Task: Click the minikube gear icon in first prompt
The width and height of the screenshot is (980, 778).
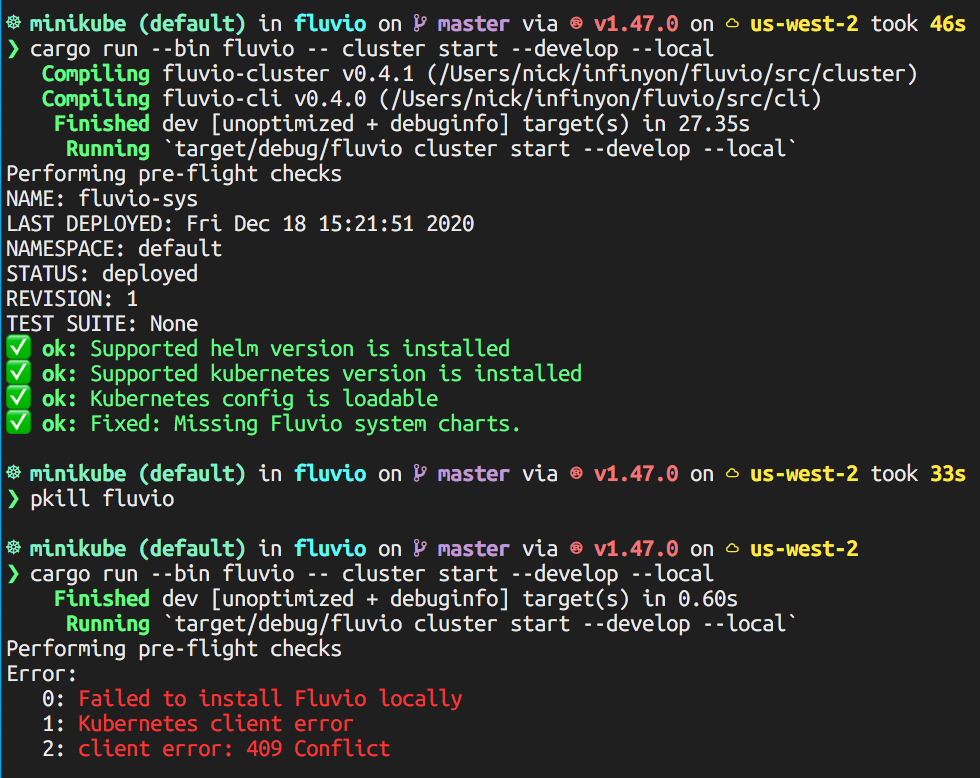Action: pyautogui.click(x=14, y=23)
